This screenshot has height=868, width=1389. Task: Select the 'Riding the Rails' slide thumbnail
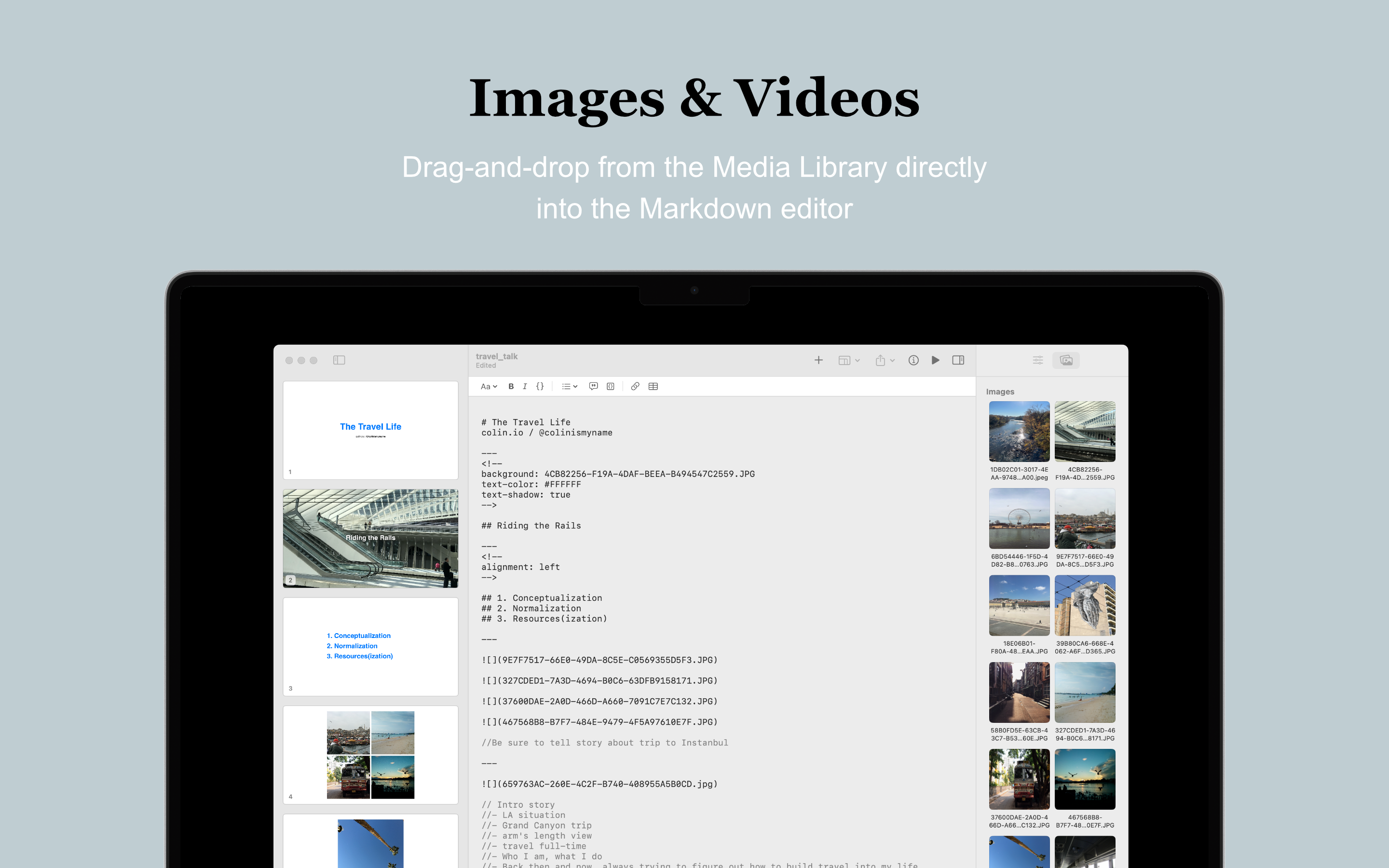click(x=370, y=539)
